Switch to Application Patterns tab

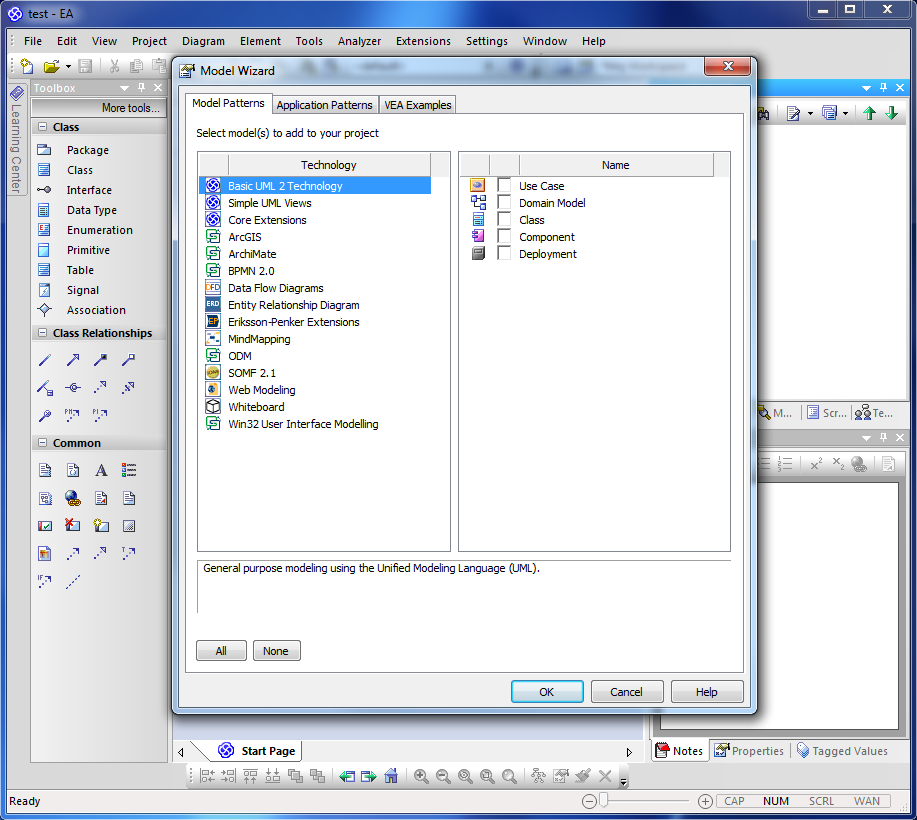(x=325, y=105)
